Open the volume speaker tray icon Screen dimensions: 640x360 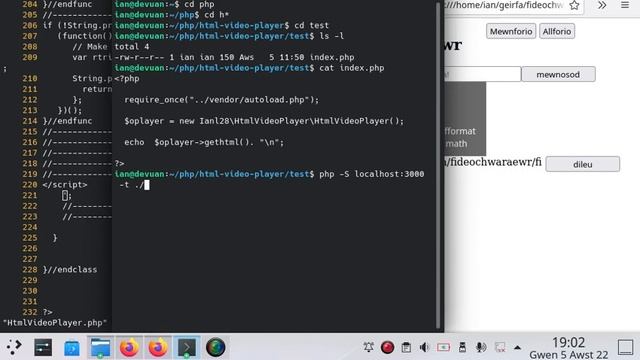[424, 347]
